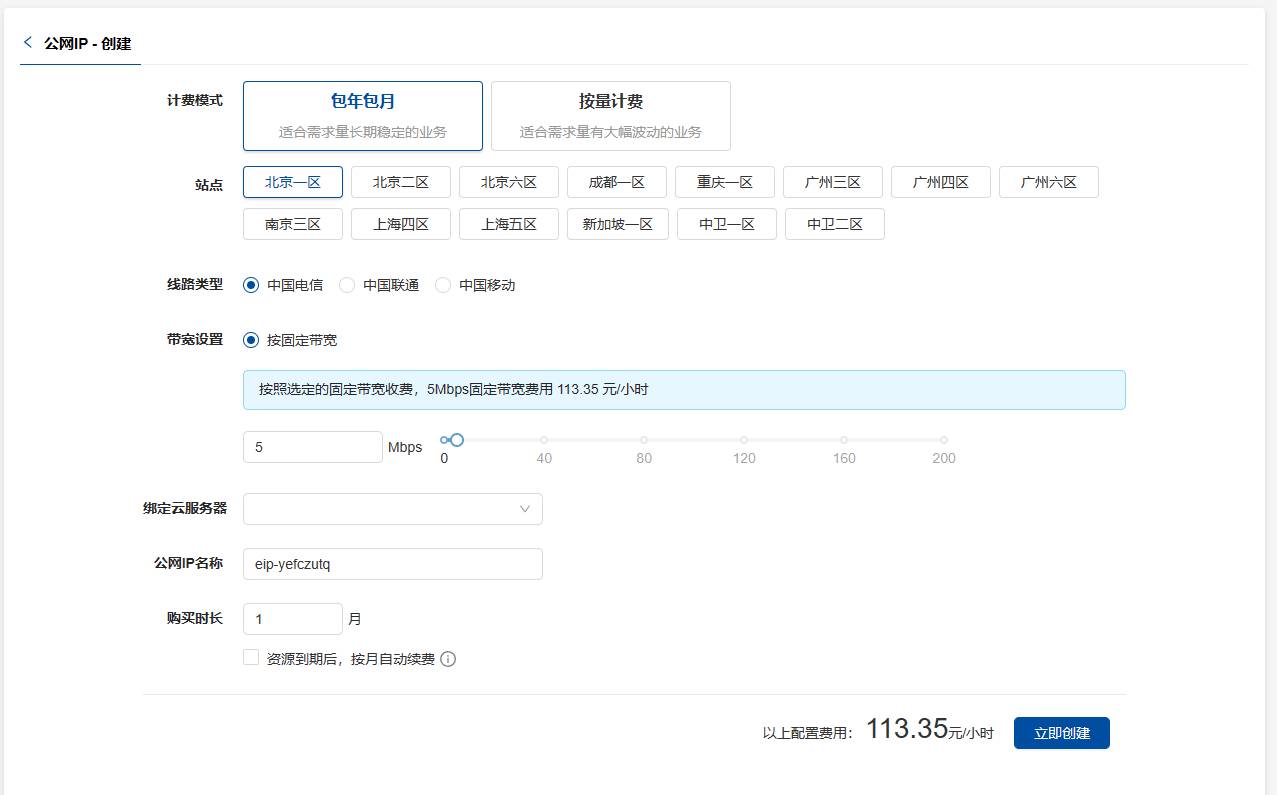Choose the 广州三区 site
The width and height of the screenshot is (1277, 795).
tap(833, 182)
